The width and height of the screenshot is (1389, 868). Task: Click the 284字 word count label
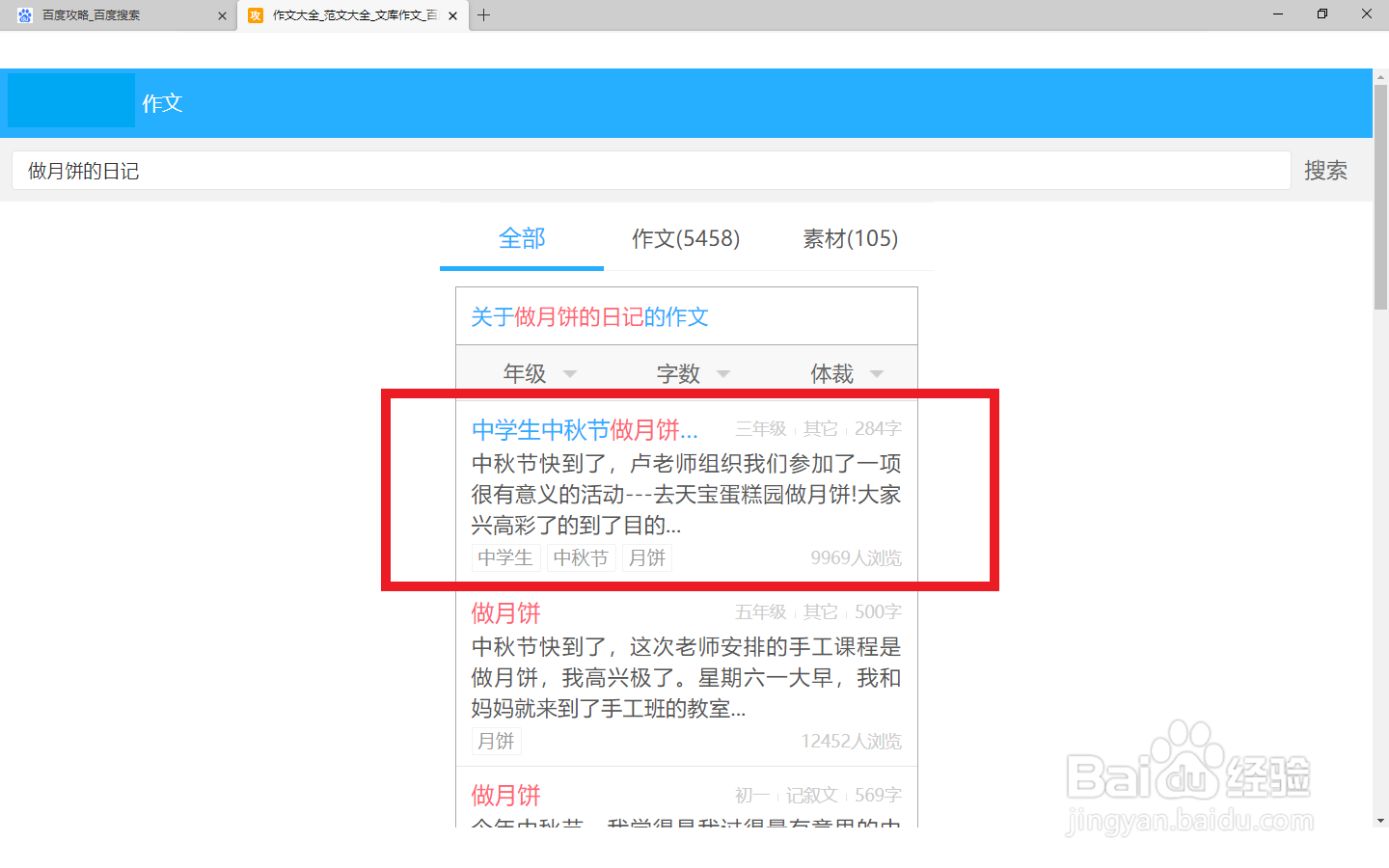(879, 428)
